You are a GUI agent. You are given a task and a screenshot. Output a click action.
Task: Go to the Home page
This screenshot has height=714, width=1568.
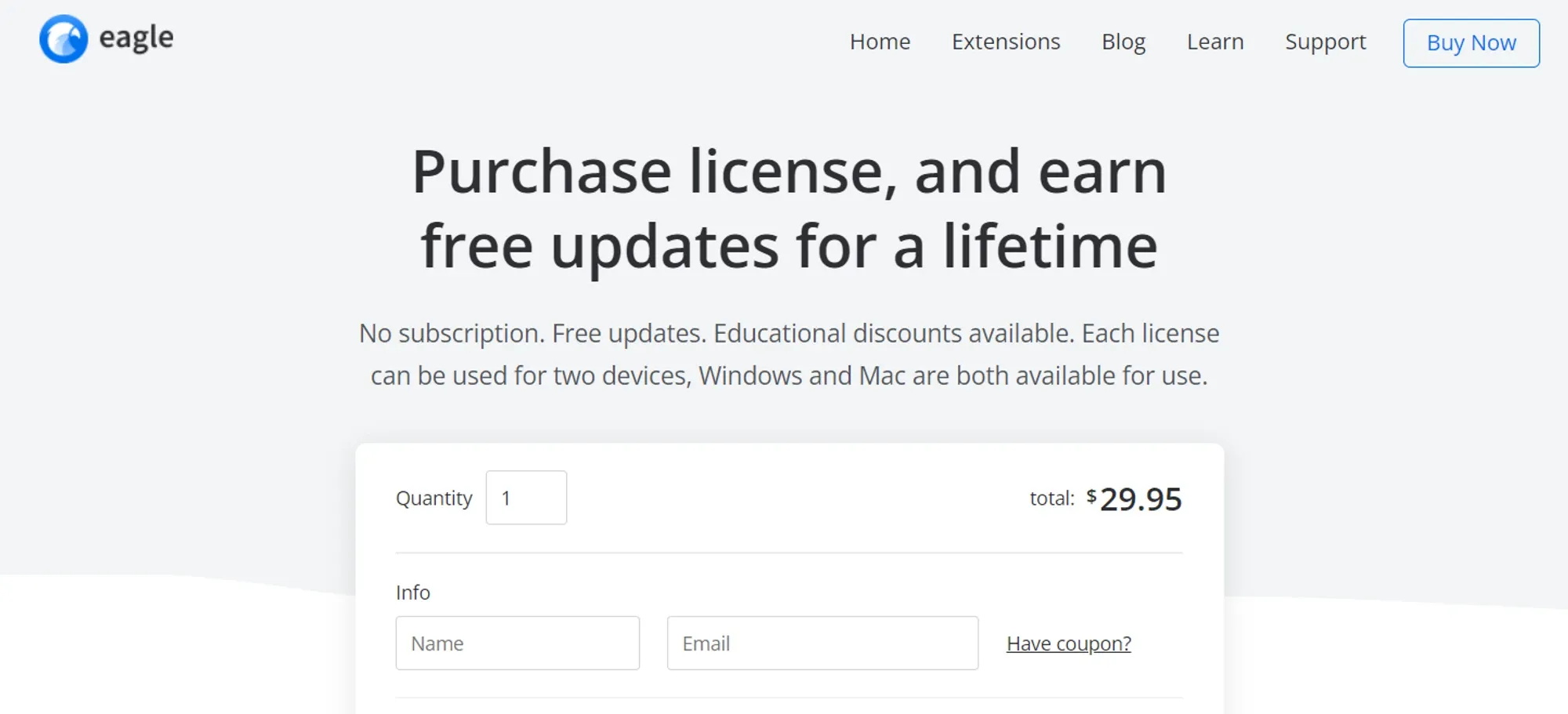[x=880, y=42]
